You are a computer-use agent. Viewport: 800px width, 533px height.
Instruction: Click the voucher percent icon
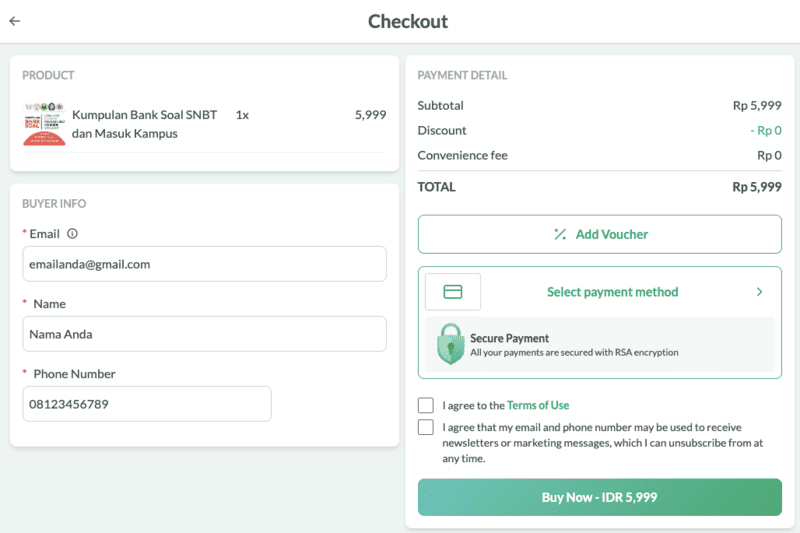[x=560, y=234]
